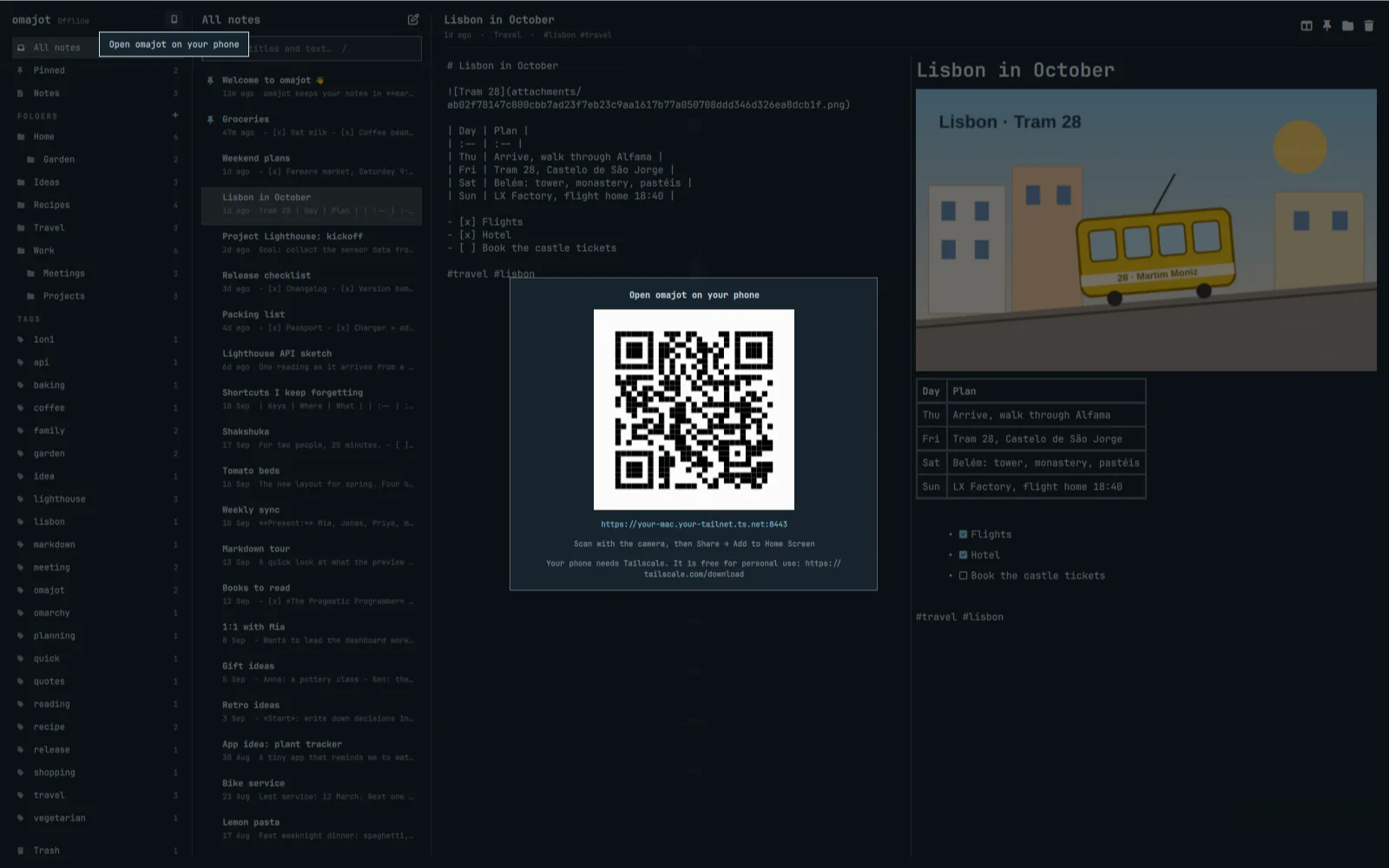Click the Trash icon in sidebar
This screenshot has height=868, width=1389.
21,851
